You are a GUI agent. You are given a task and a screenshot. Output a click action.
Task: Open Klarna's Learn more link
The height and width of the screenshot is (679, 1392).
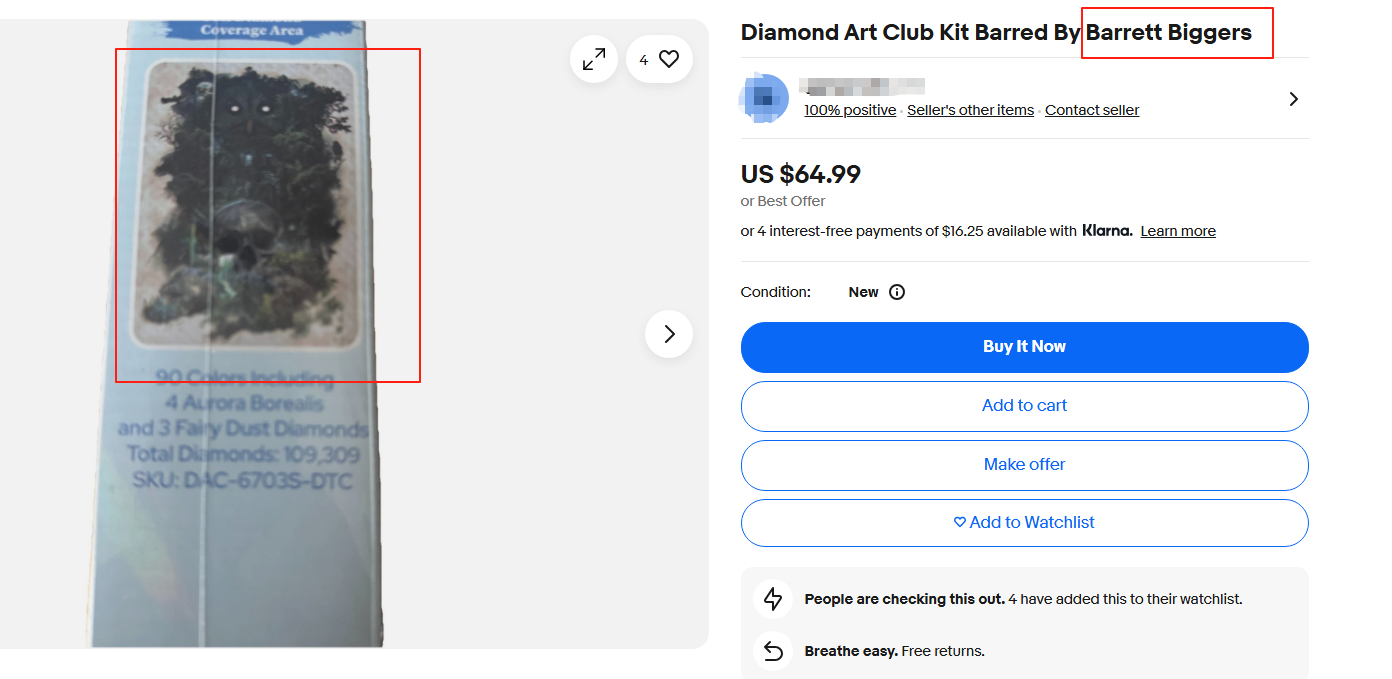point(1178,231)
